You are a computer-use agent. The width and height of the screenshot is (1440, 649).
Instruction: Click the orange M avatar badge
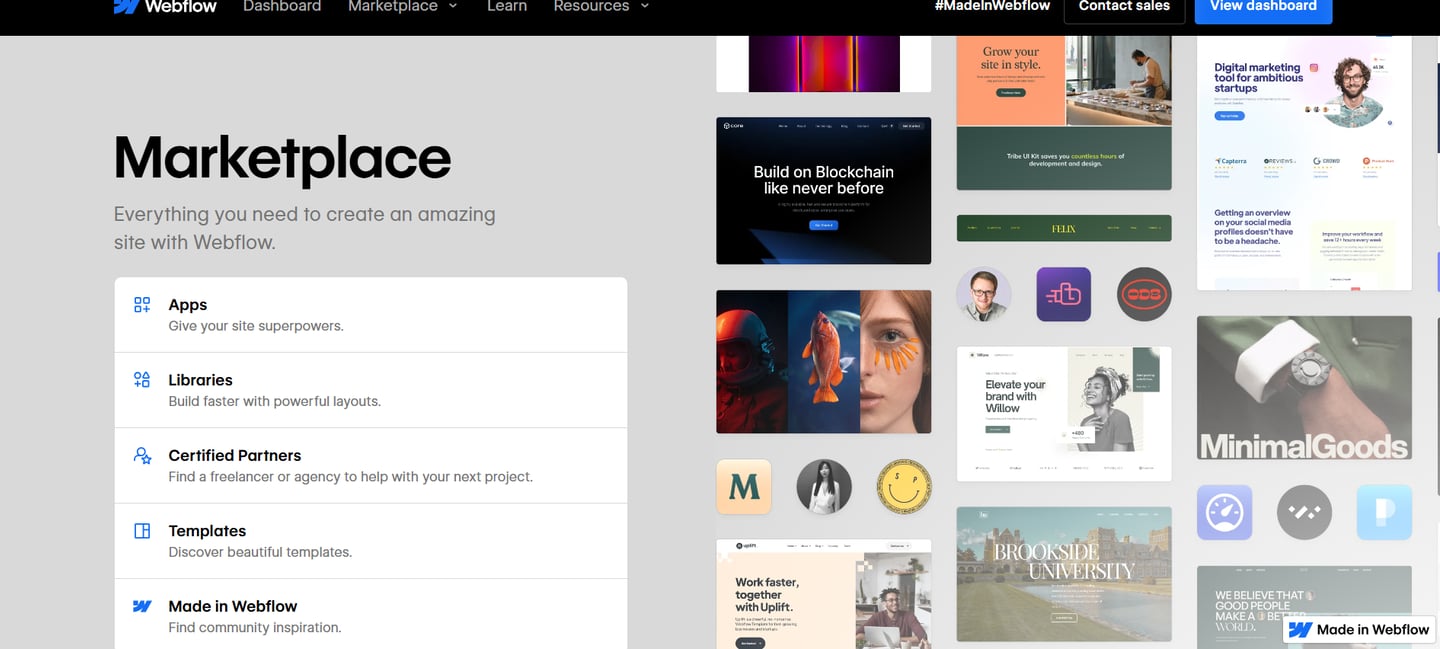(743, 487)
